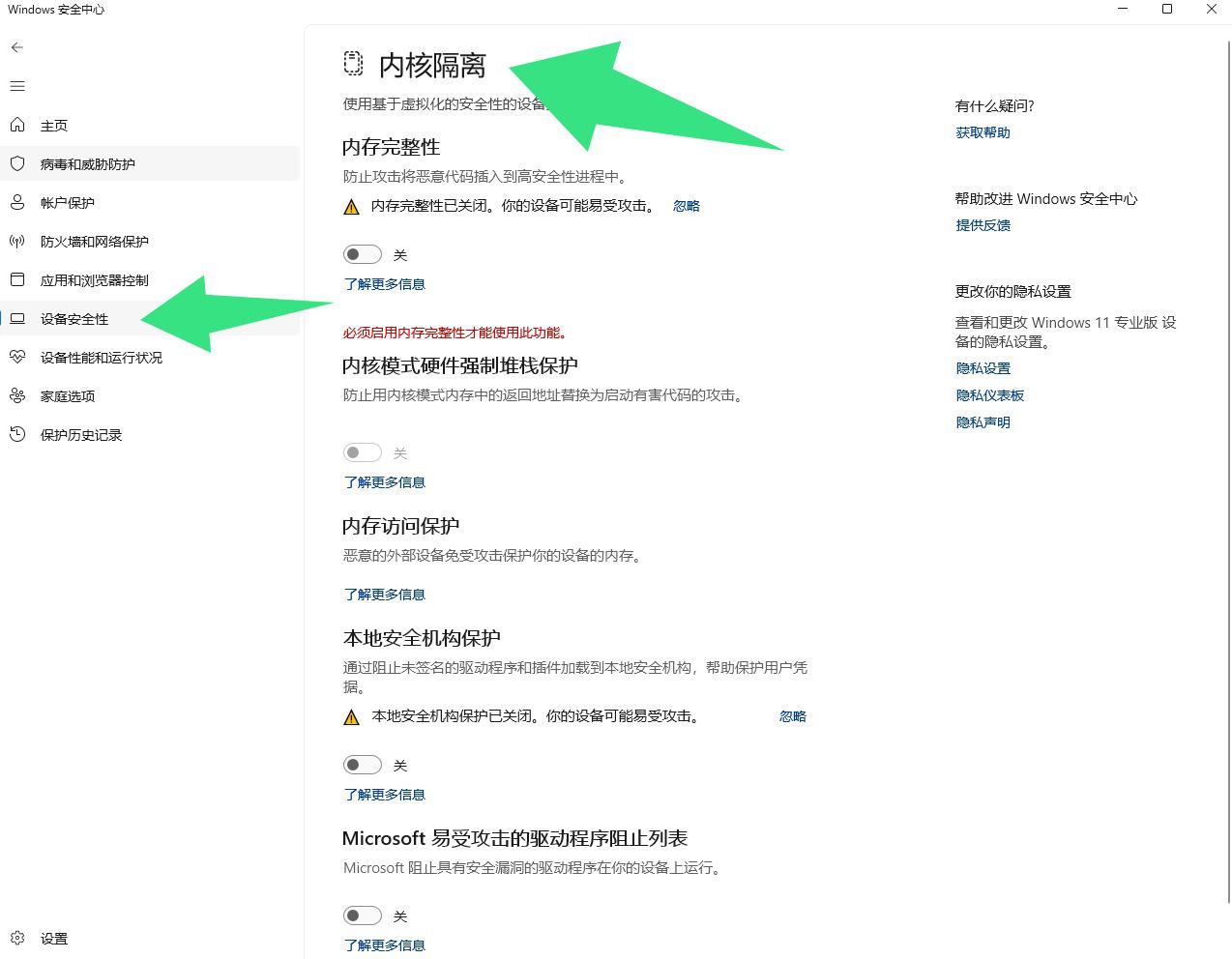This screenshot has height=959, width=1232.
Task: Click the person icon for 帐户保护
Action: tap(17, 202)
